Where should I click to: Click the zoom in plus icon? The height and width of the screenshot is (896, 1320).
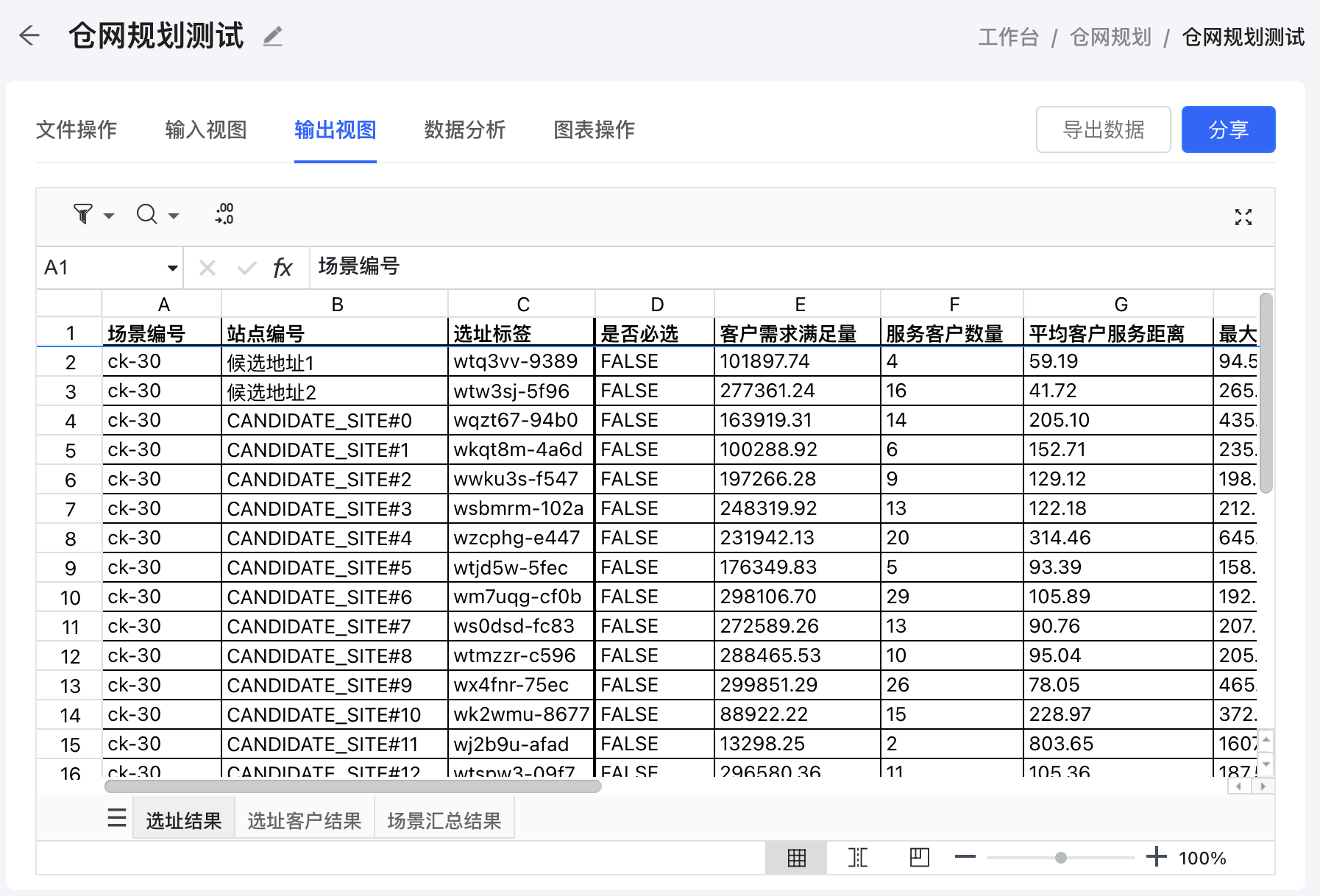[1156, 857]
